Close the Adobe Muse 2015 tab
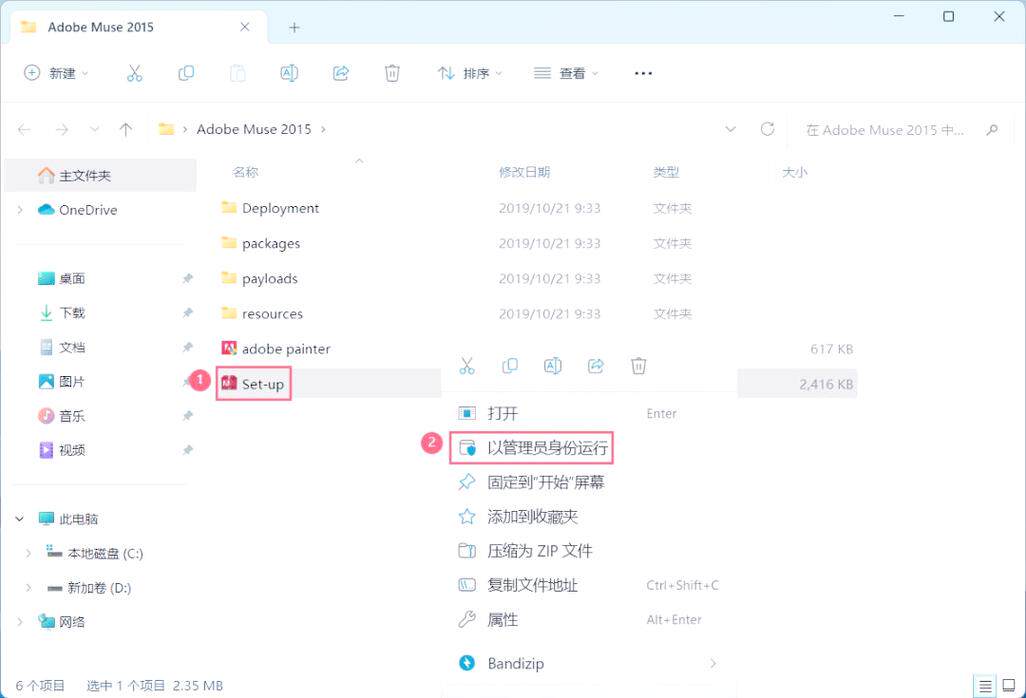Image resolution: width=1026 pixels, height=698 pixels. pos(245,27)
